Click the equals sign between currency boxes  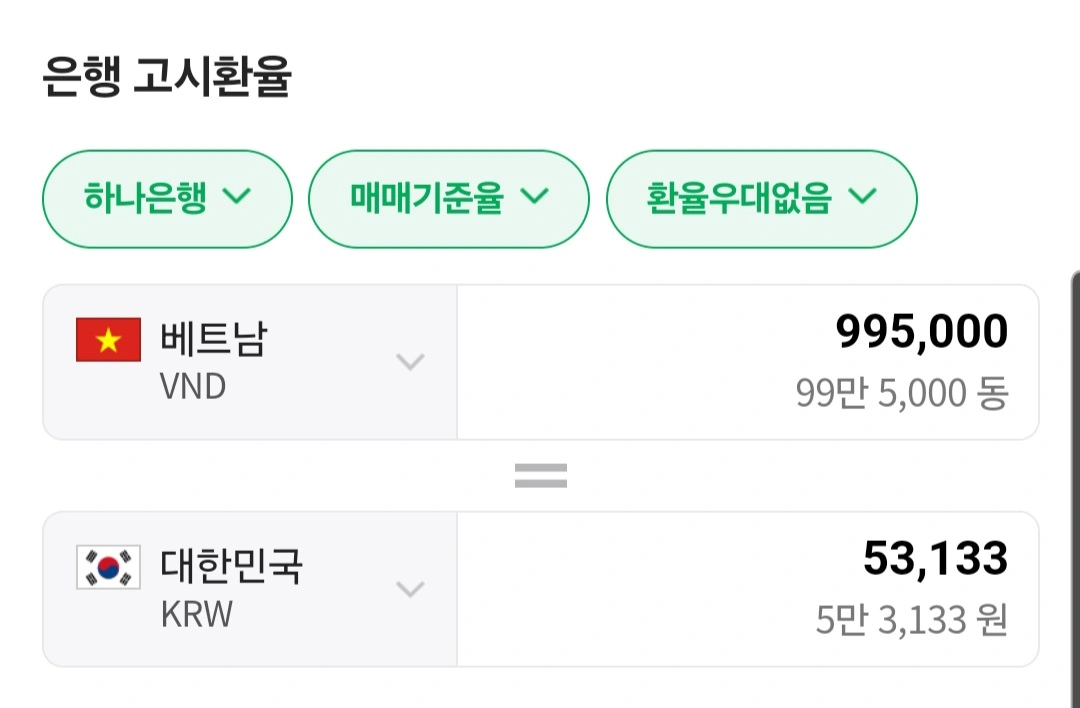[x=541, y=475]
